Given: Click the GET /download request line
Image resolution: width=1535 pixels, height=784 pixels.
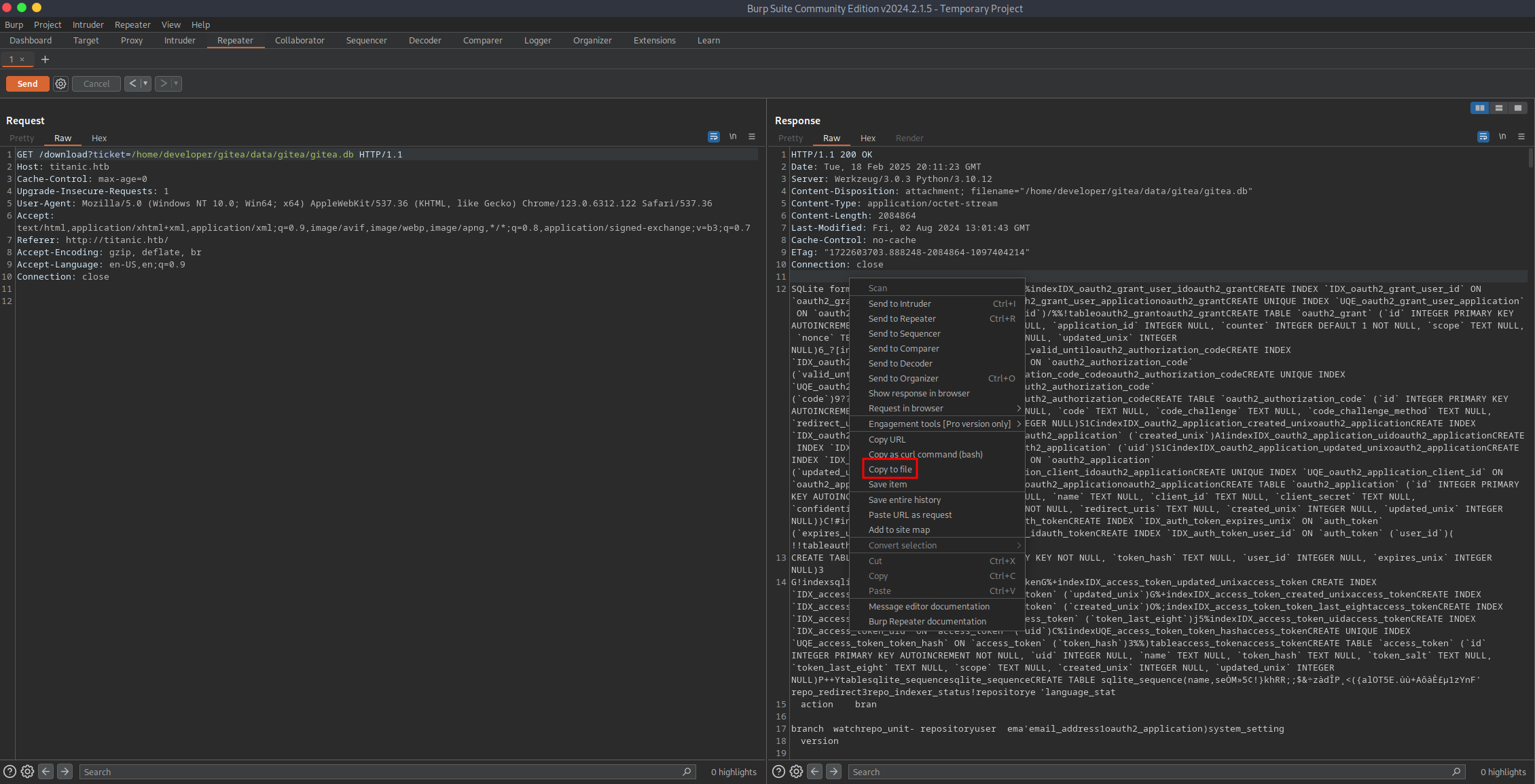Looking at the screenshot, I should (x=387, y=154).
